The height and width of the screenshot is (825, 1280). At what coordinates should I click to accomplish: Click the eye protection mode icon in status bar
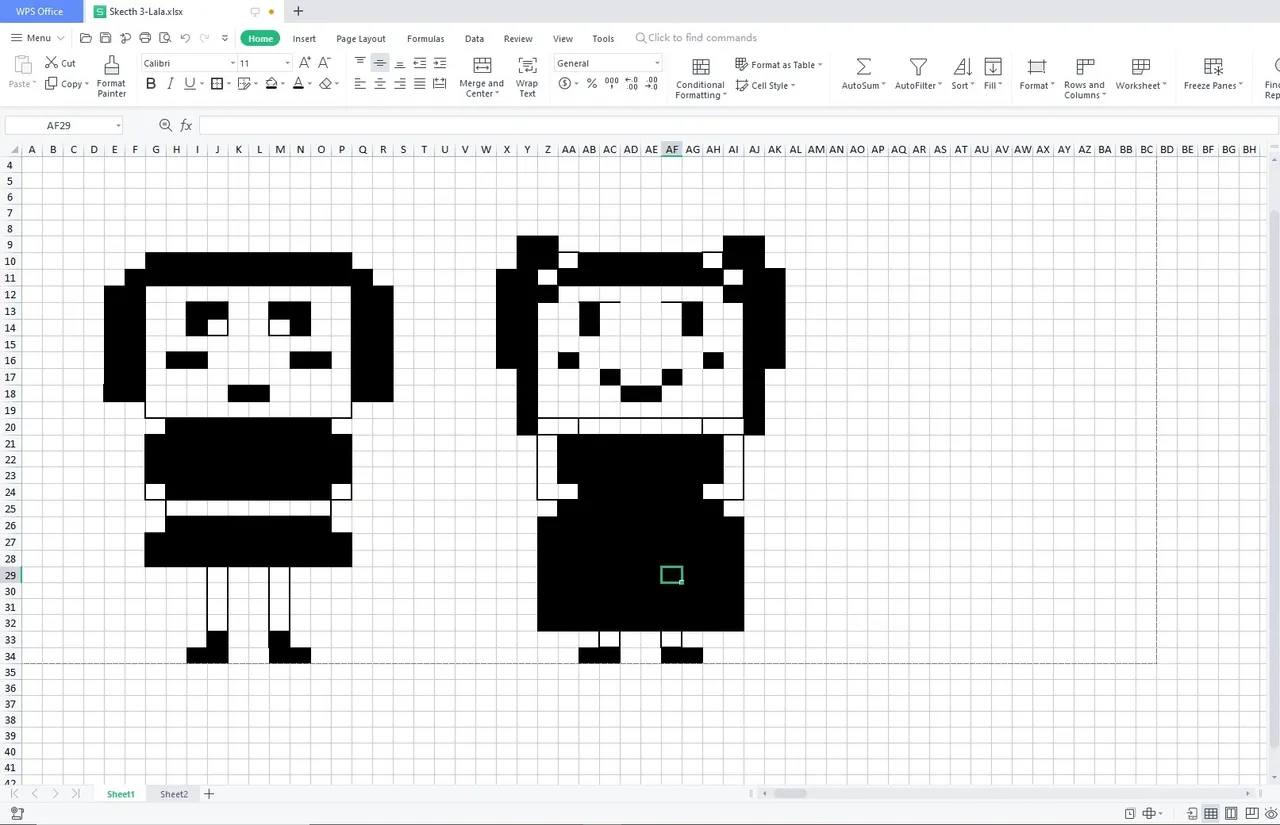[x=1272, y=813]
